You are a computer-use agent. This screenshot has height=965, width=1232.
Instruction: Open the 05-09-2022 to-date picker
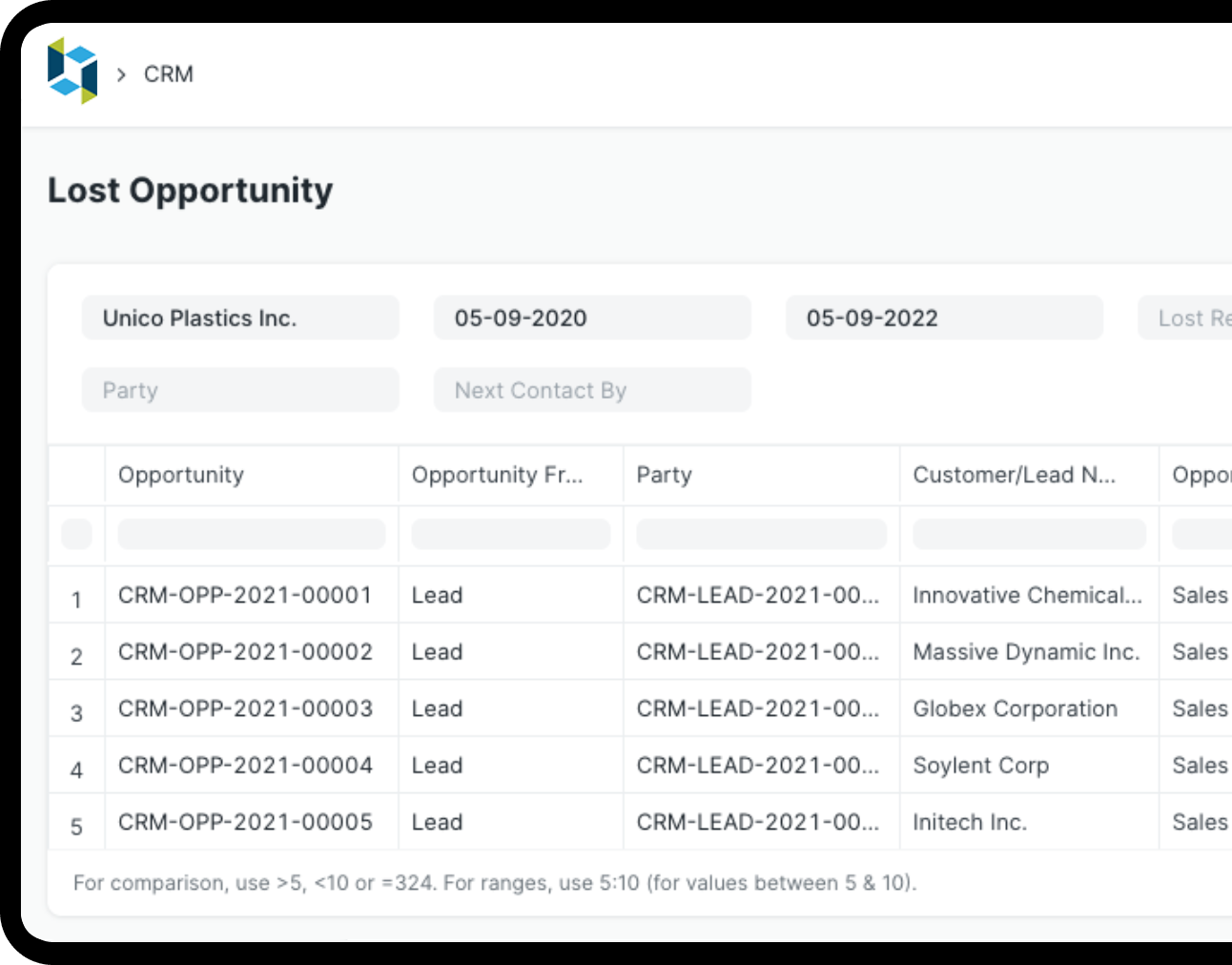point(944,318)
